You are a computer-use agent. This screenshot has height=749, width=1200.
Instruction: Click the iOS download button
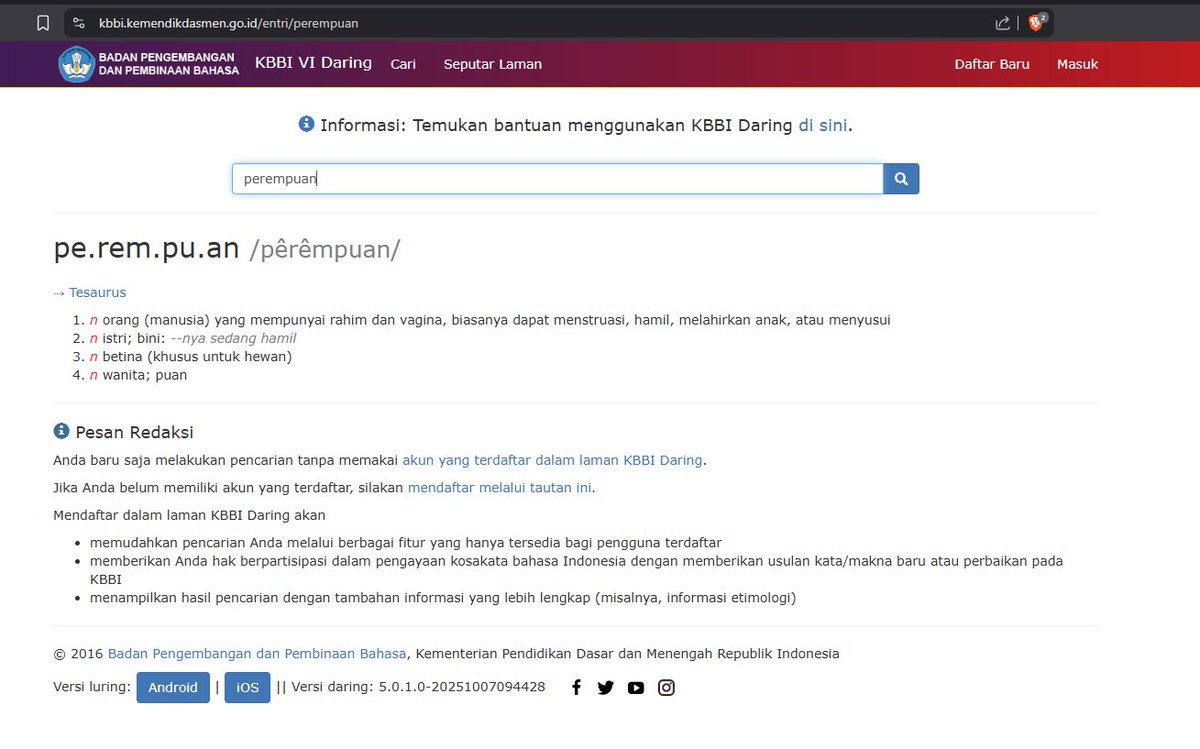[x=247, y=688]
